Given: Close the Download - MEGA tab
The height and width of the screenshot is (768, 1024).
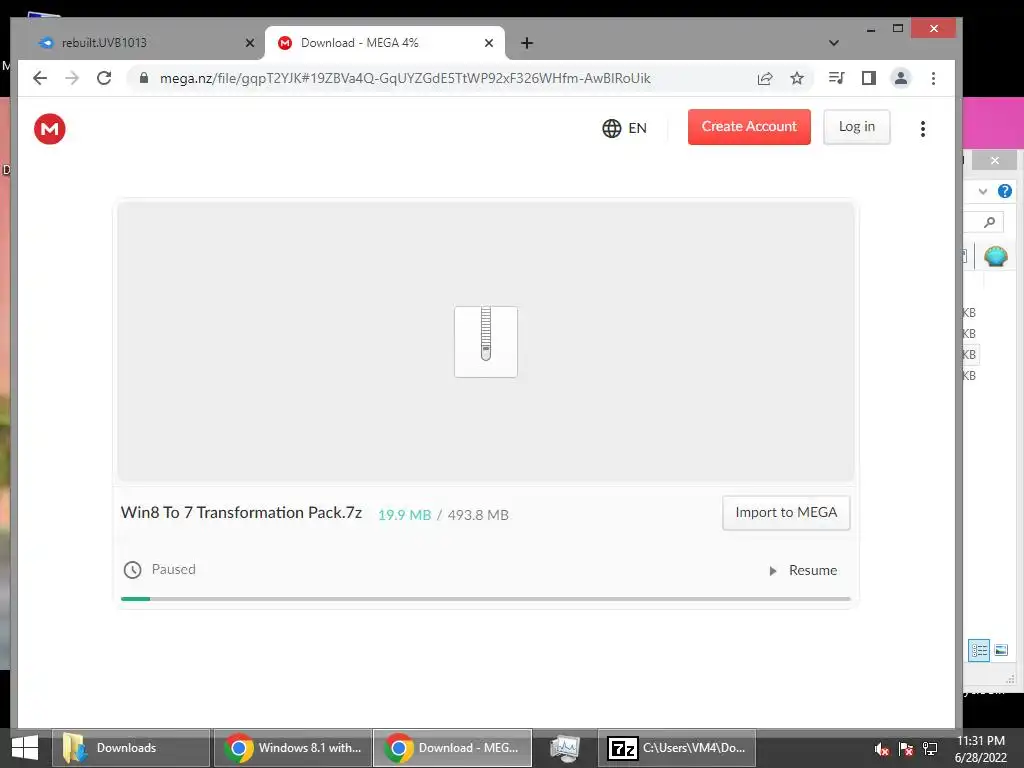Looking at the screenshot, I should 488,43.
